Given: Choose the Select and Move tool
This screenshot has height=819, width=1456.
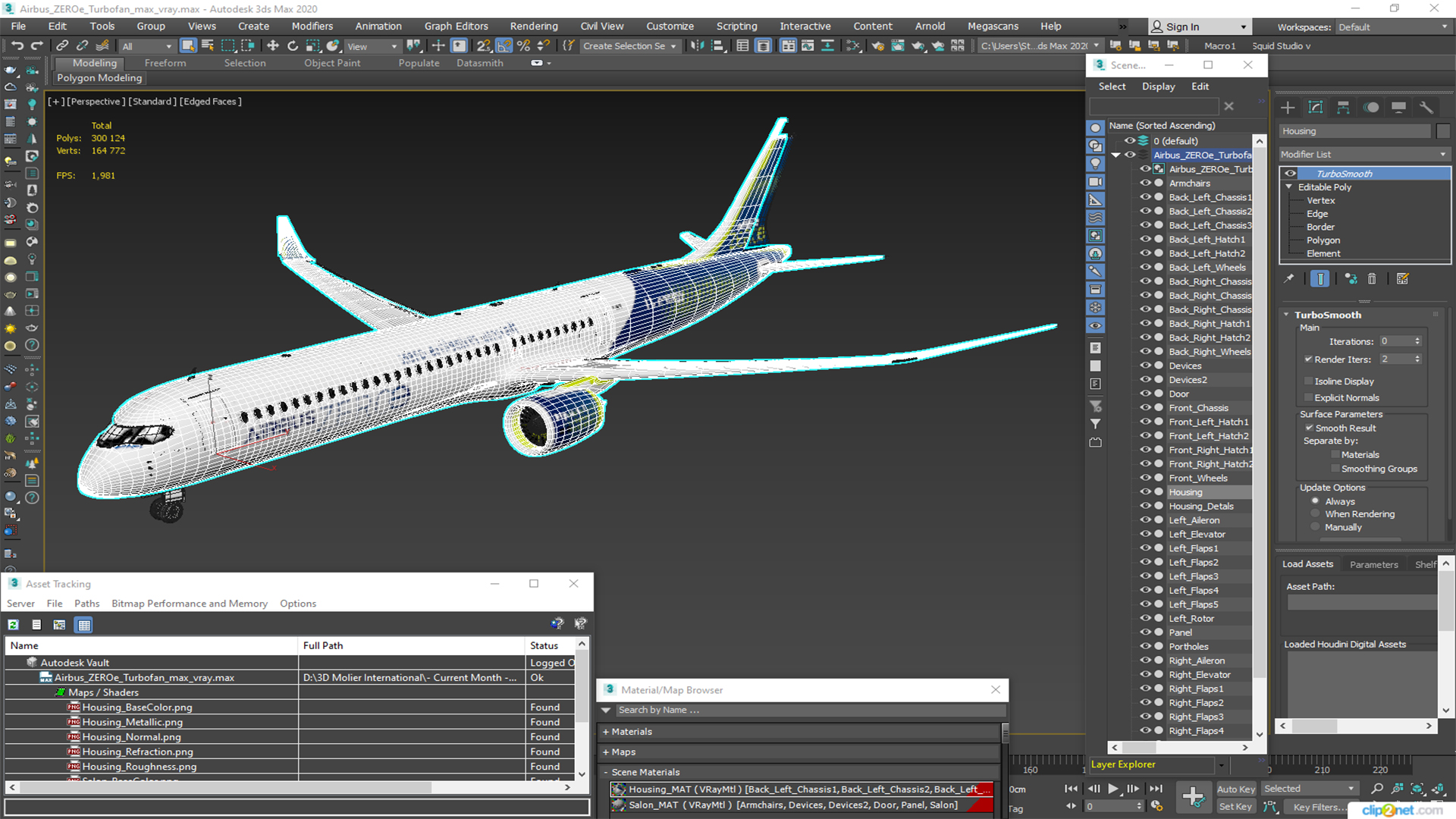Looking at the screenshot, I should [273, 45].
